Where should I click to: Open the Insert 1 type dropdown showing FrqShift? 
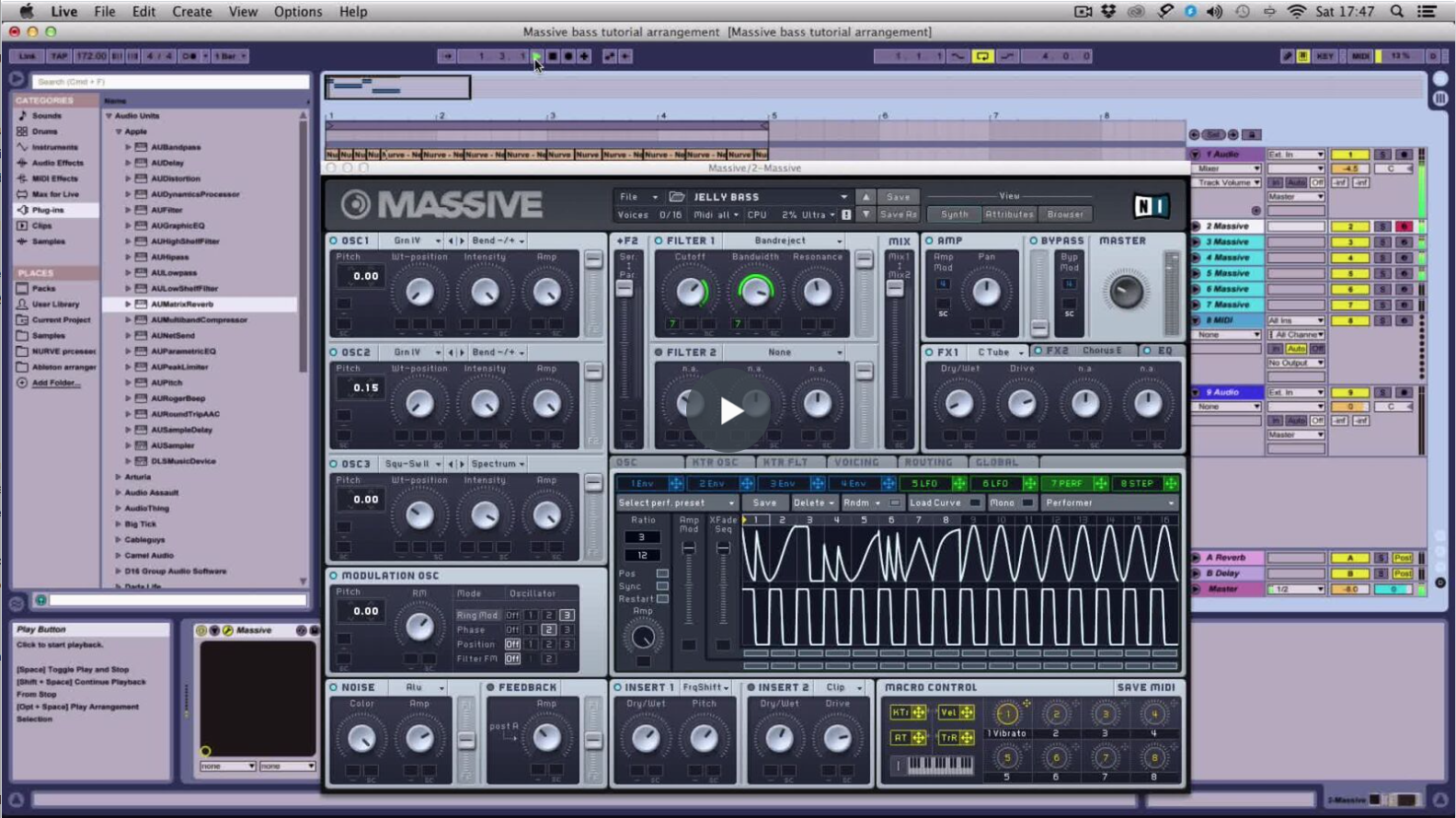[x=705, y=687]
